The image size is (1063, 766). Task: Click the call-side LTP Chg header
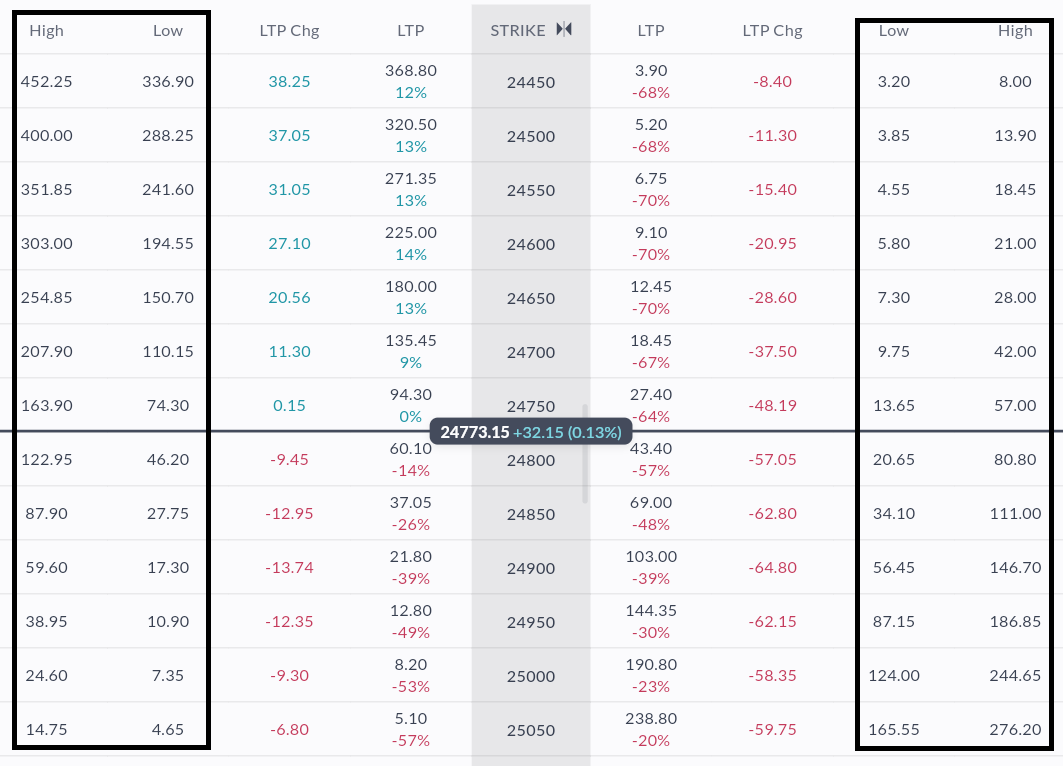coord(289,30)
